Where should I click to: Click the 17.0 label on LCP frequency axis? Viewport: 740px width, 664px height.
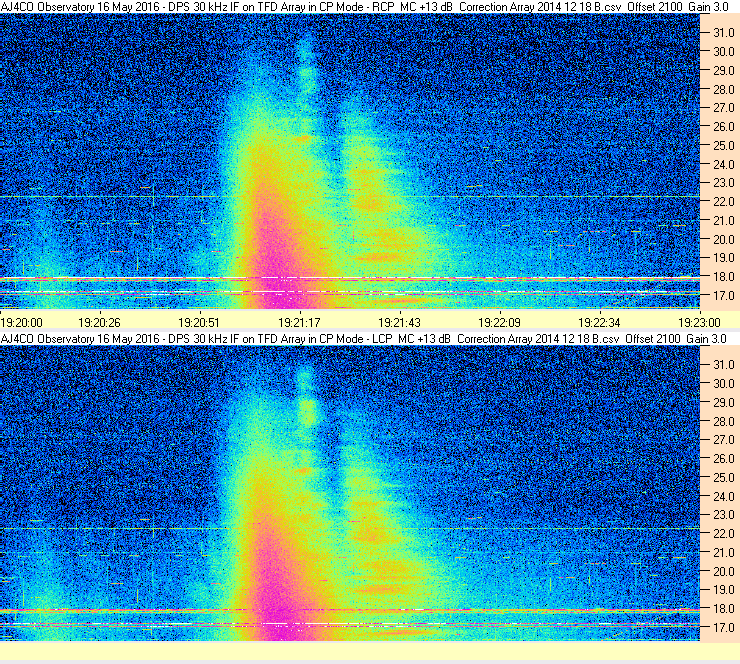tap(723, 628)
